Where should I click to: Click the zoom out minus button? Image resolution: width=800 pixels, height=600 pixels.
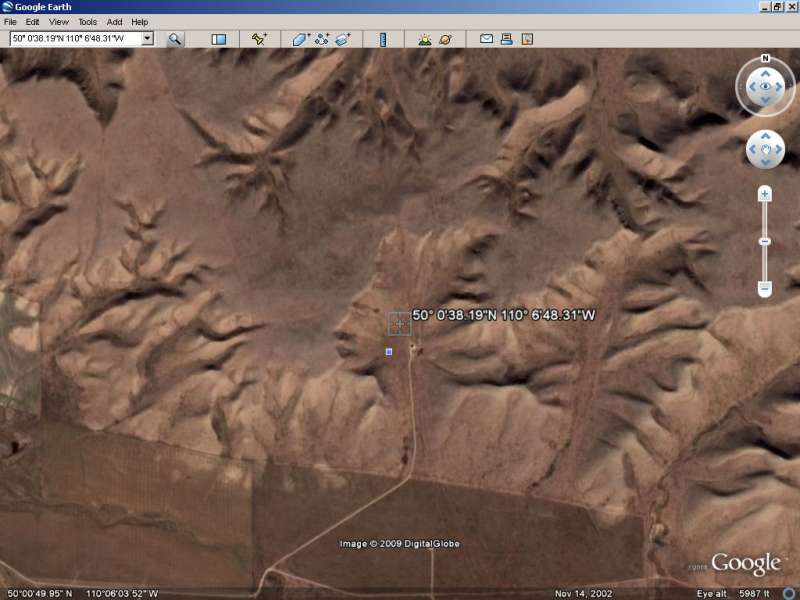[765, 288]
